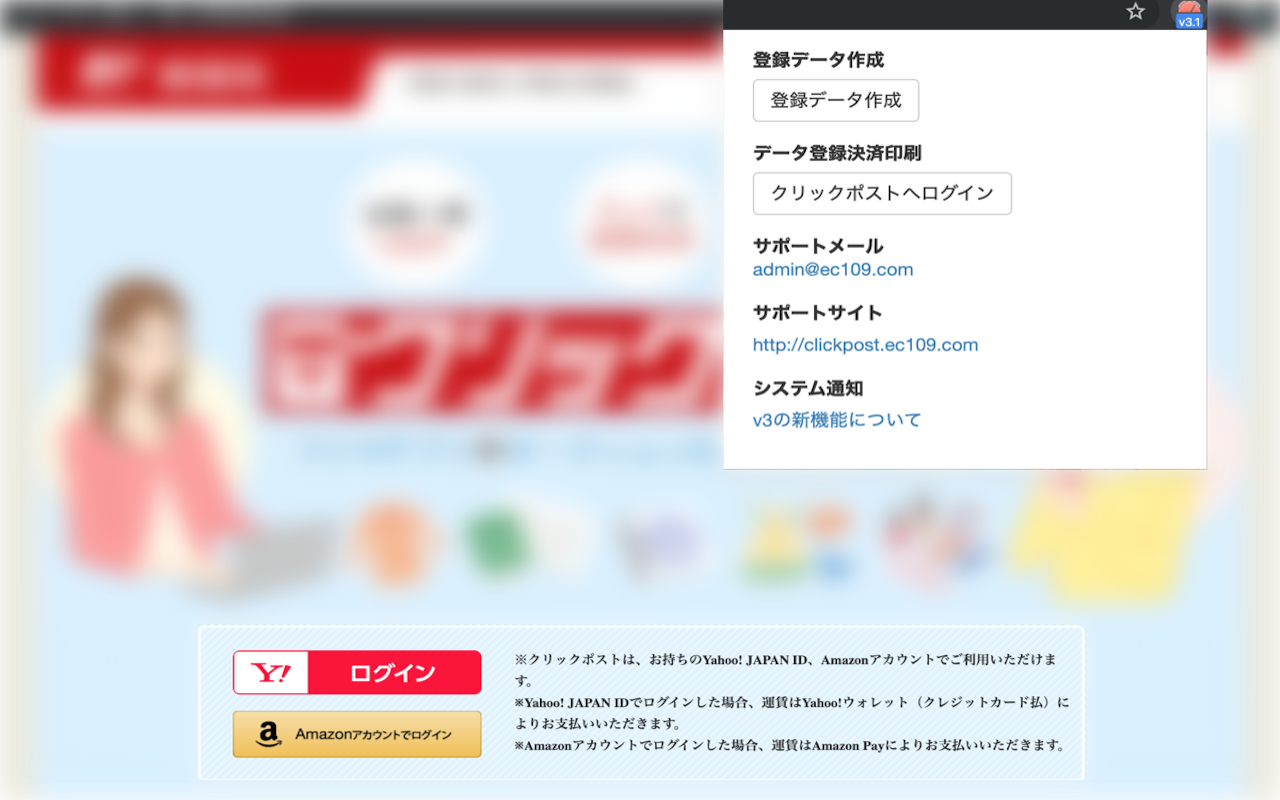Viewport: 1280px width, 800px height.
Task: Click the サポートサイト heading text
Action: (x=817, y=313)
